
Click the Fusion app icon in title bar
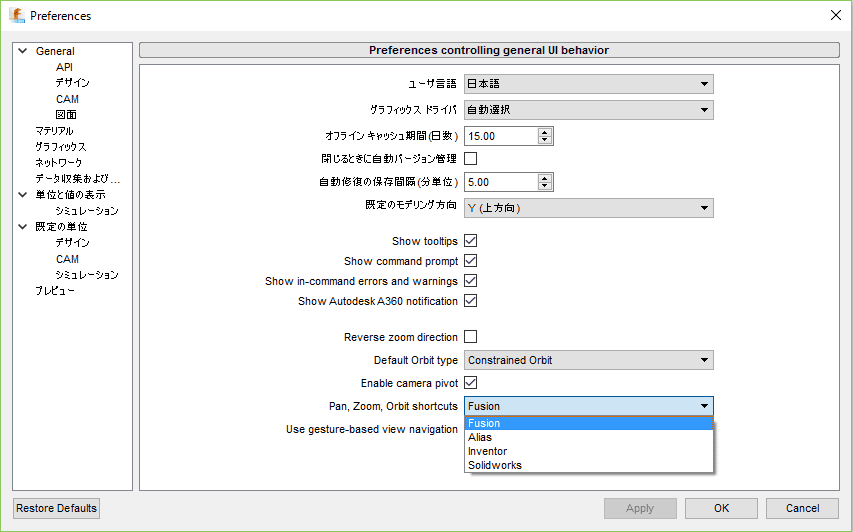tap(17, 15)
